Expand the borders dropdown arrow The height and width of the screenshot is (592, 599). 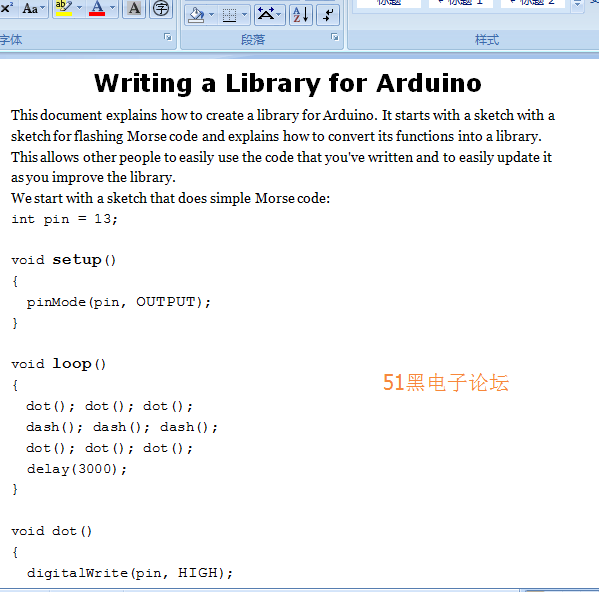tap(244, 15)
